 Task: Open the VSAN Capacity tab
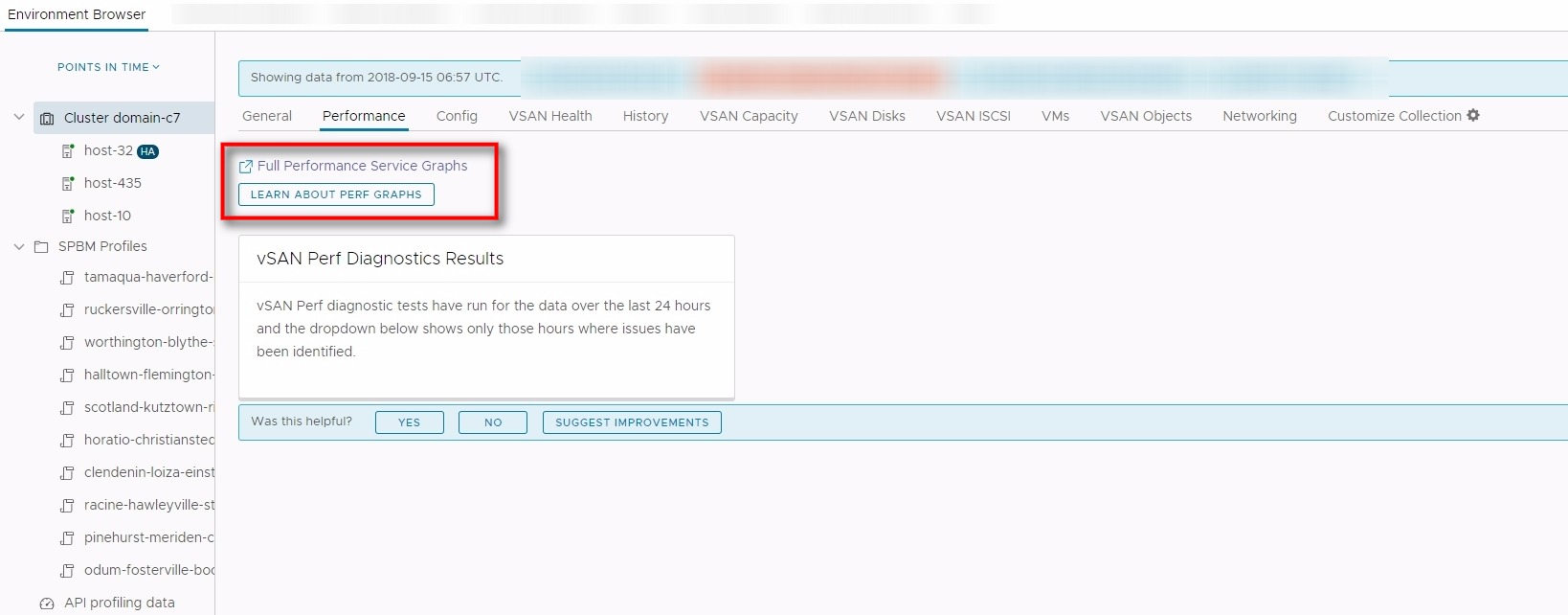click(x=748, y=116)
